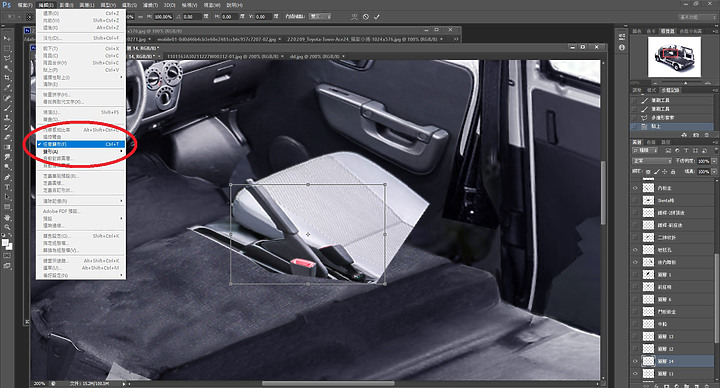The image size is (720, 388).
Task: Select the Quick Selection tool
Action: pyautogui.click(x=7, y=68)
